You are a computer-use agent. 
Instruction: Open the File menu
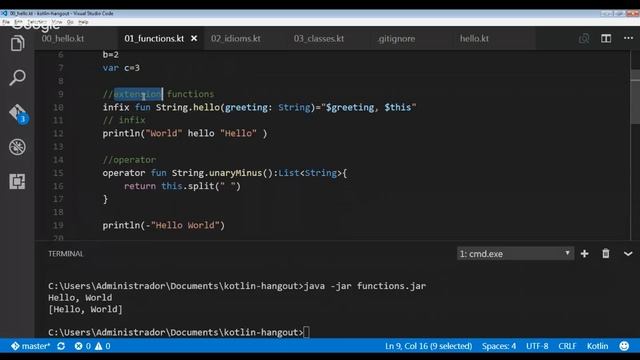pyautogui.click(x=6, y=22)
